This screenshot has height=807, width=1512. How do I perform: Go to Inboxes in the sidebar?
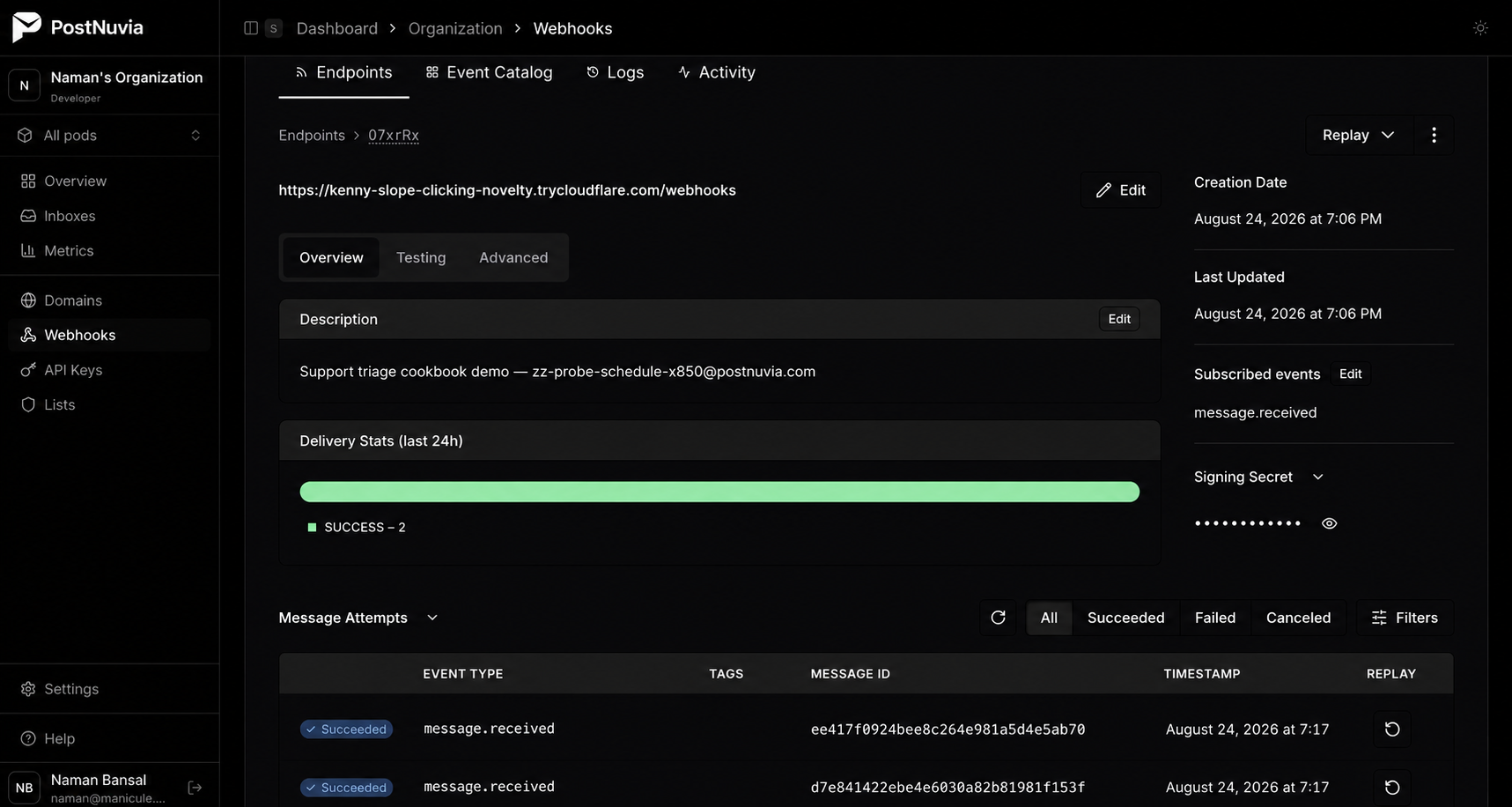[109, 216]
